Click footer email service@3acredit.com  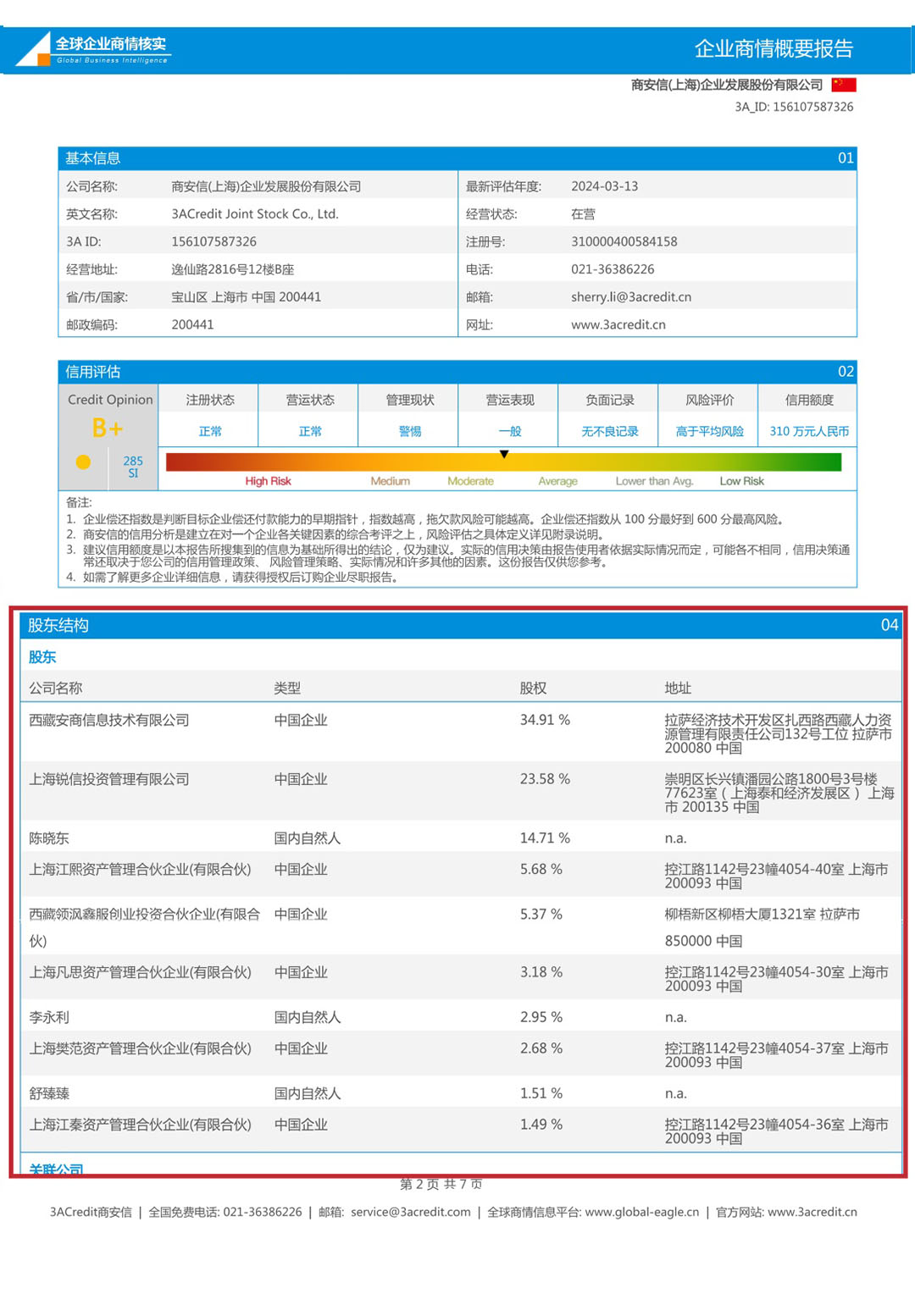tap(411, 1212)
